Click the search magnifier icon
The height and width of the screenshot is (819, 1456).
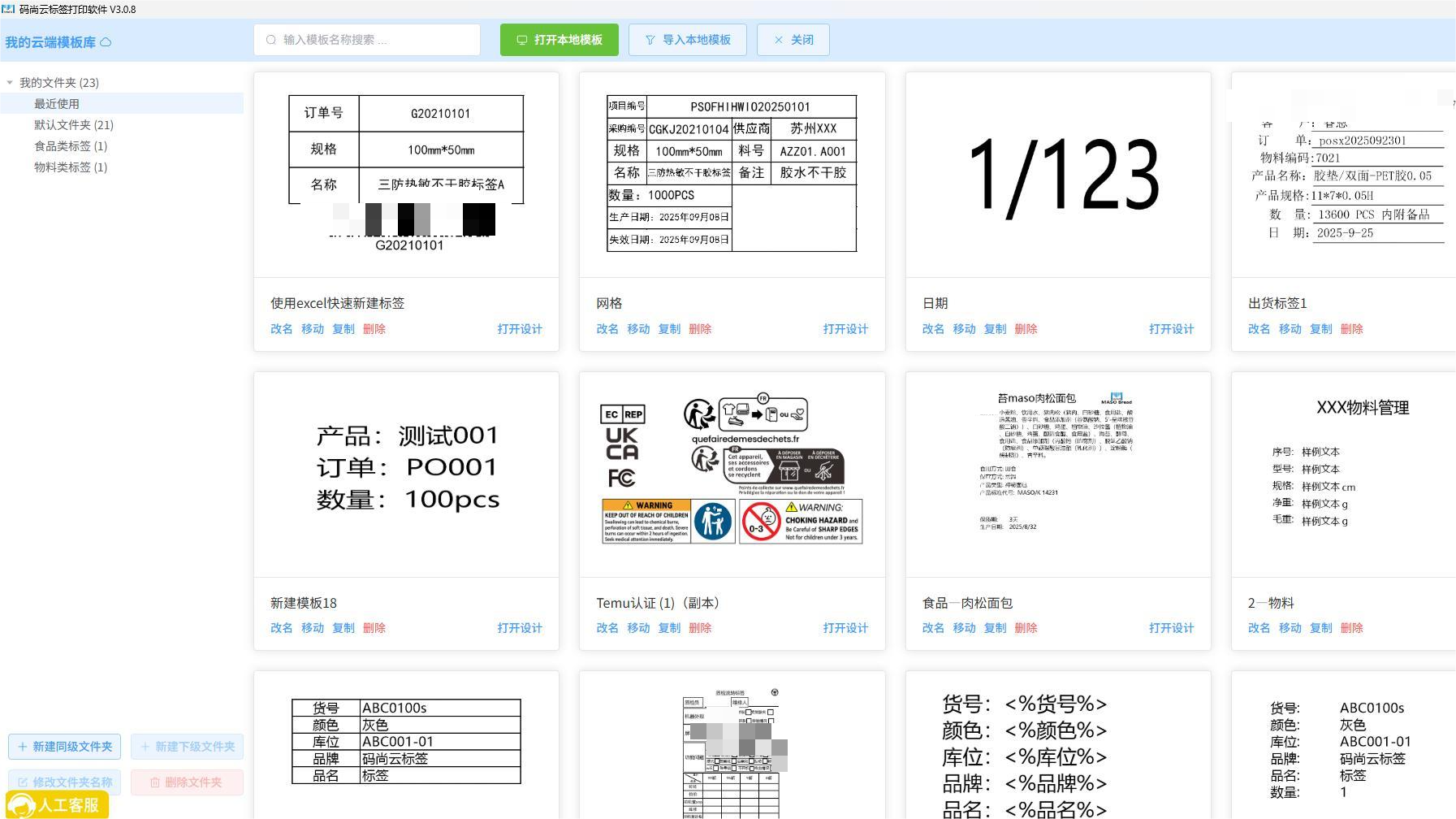click(x=271, y=40)
